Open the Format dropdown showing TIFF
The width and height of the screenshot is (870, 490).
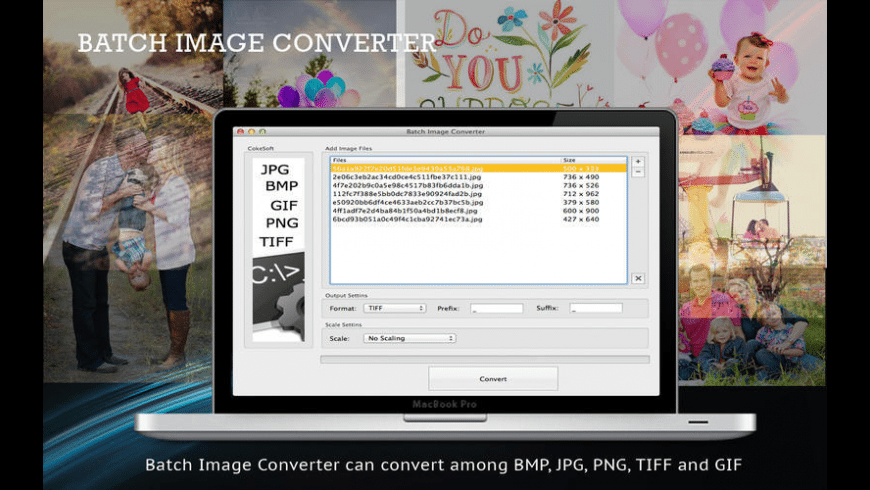coord(394,308)
